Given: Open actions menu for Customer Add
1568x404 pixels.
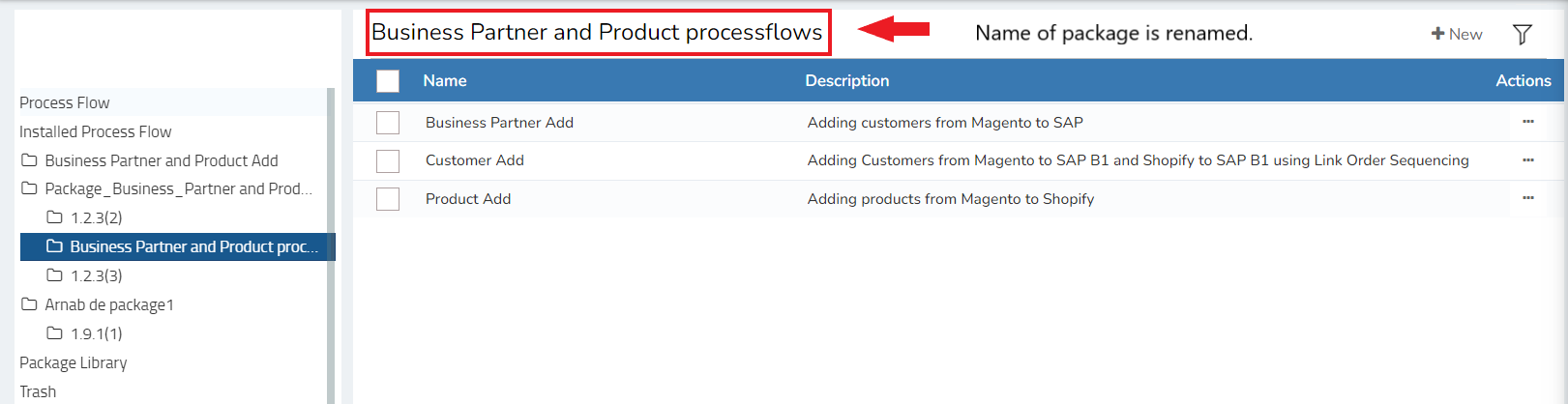Looking at the screenshot, I should point(1527,160).
